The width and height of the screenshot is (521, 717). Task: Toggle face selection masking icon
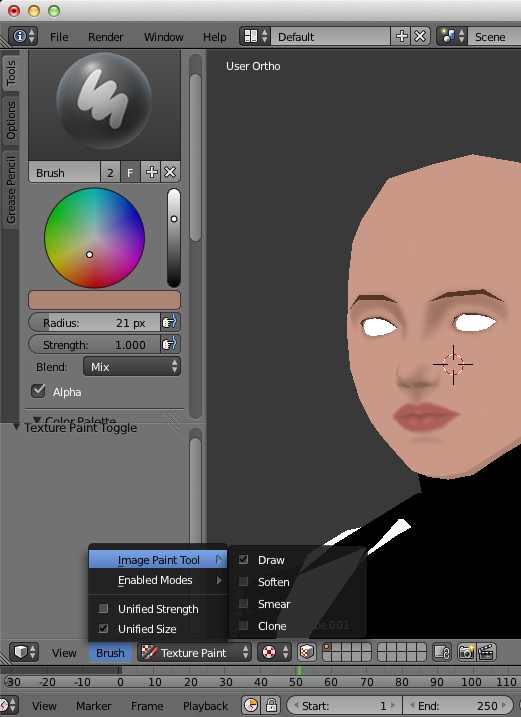pyautogui.click(x=306, y=652)
